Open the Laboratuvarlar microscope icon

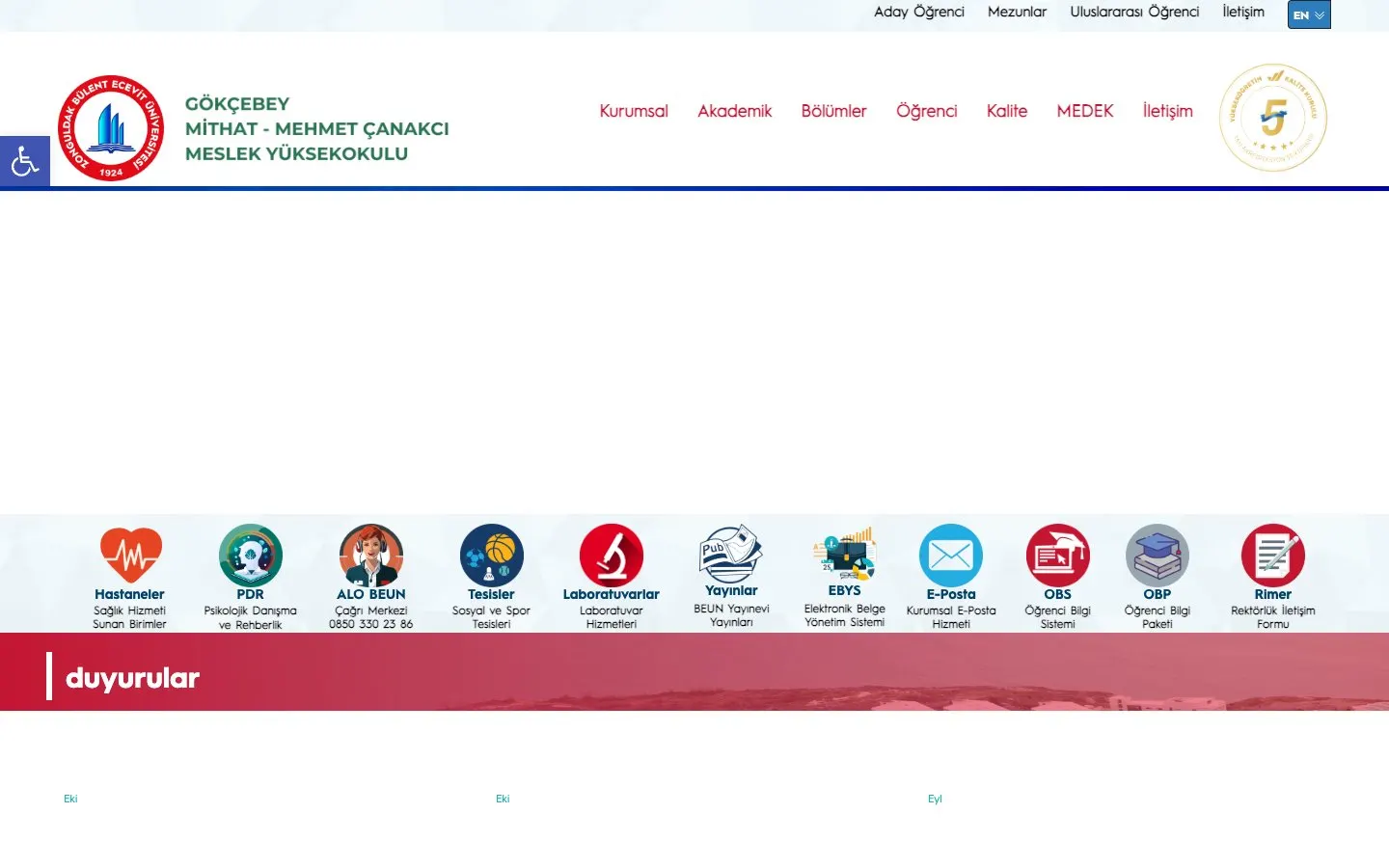pos(612,556)
